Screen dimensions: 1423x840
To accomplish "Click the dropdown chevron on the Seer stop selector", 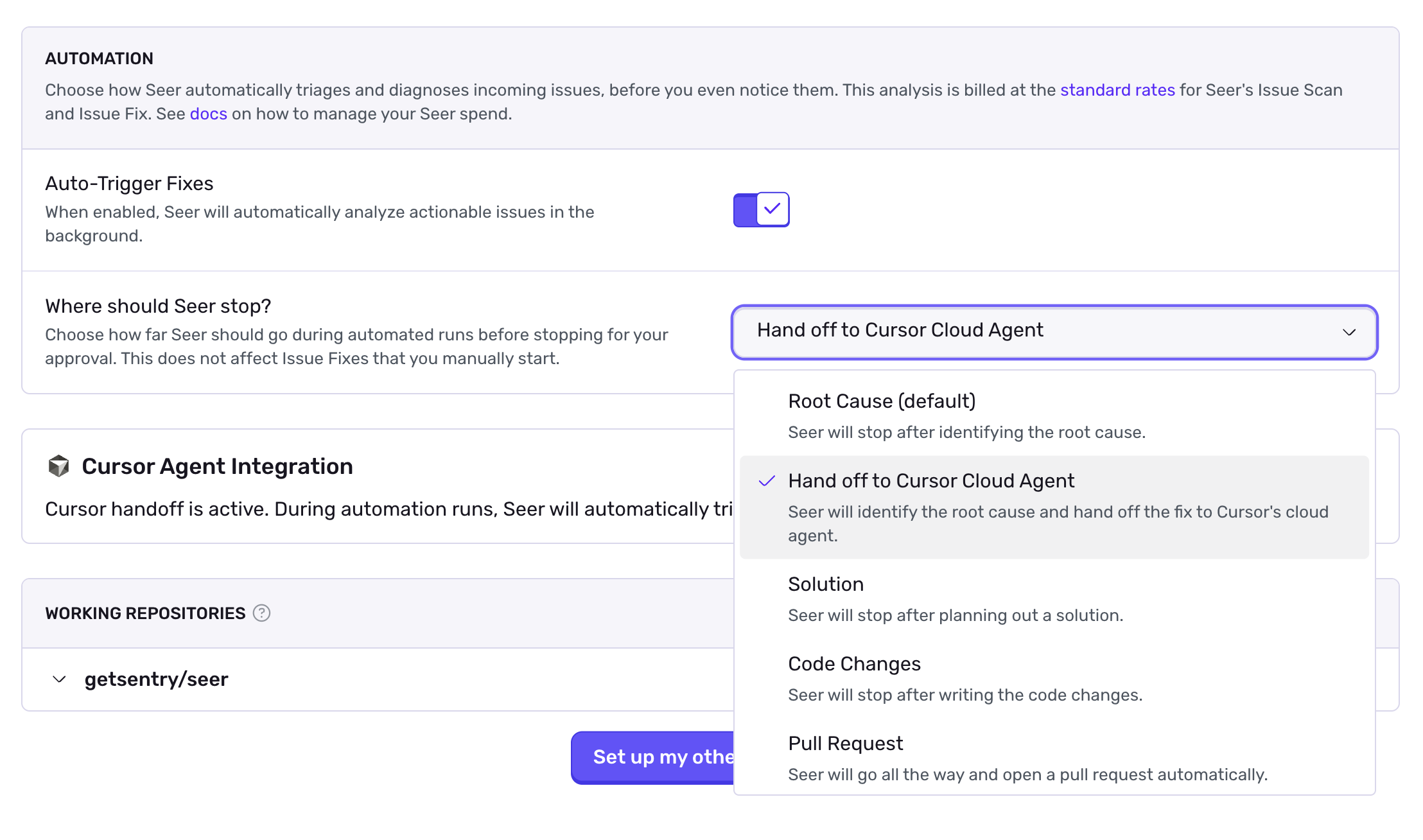I will pyautogui.click(x=1349, y=333).
